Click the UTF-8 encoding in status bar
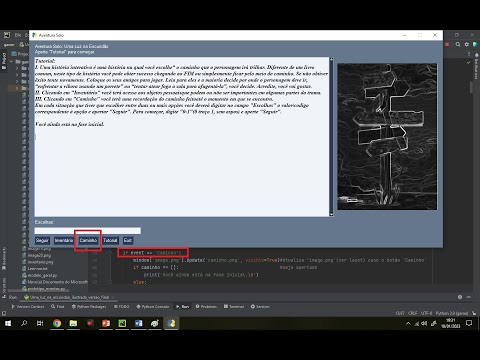The width and height of the screenshot is (480, 360). [x=426, y=313]
